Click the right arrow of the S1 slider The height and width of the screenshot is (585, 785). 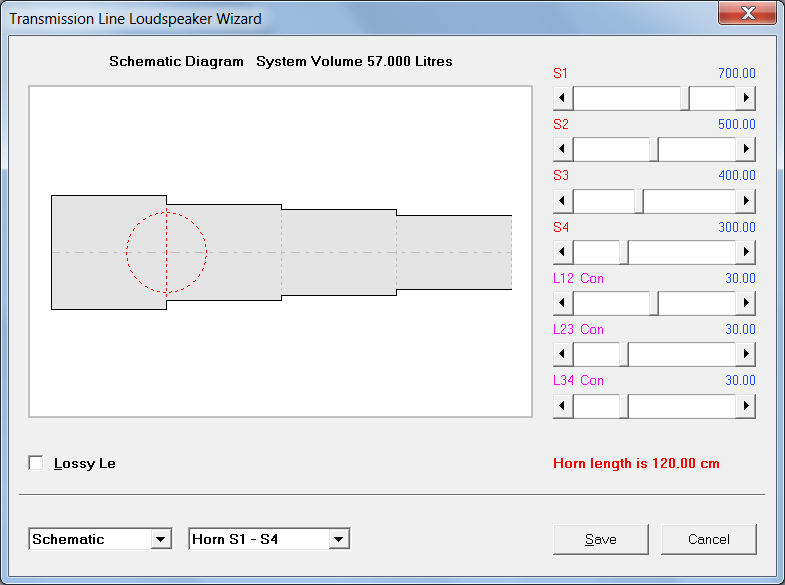(x=745, y=98)
